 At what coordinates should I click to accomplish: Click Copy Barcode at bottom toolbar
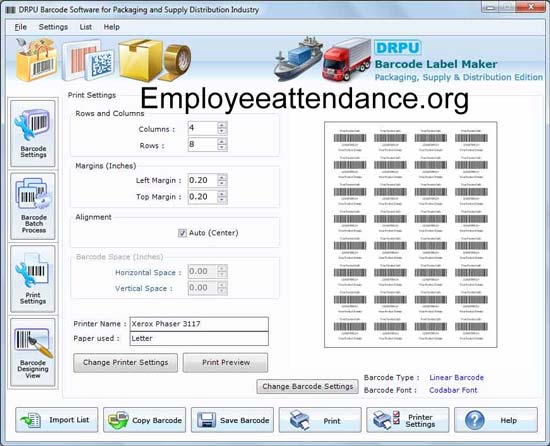[145, 420]
